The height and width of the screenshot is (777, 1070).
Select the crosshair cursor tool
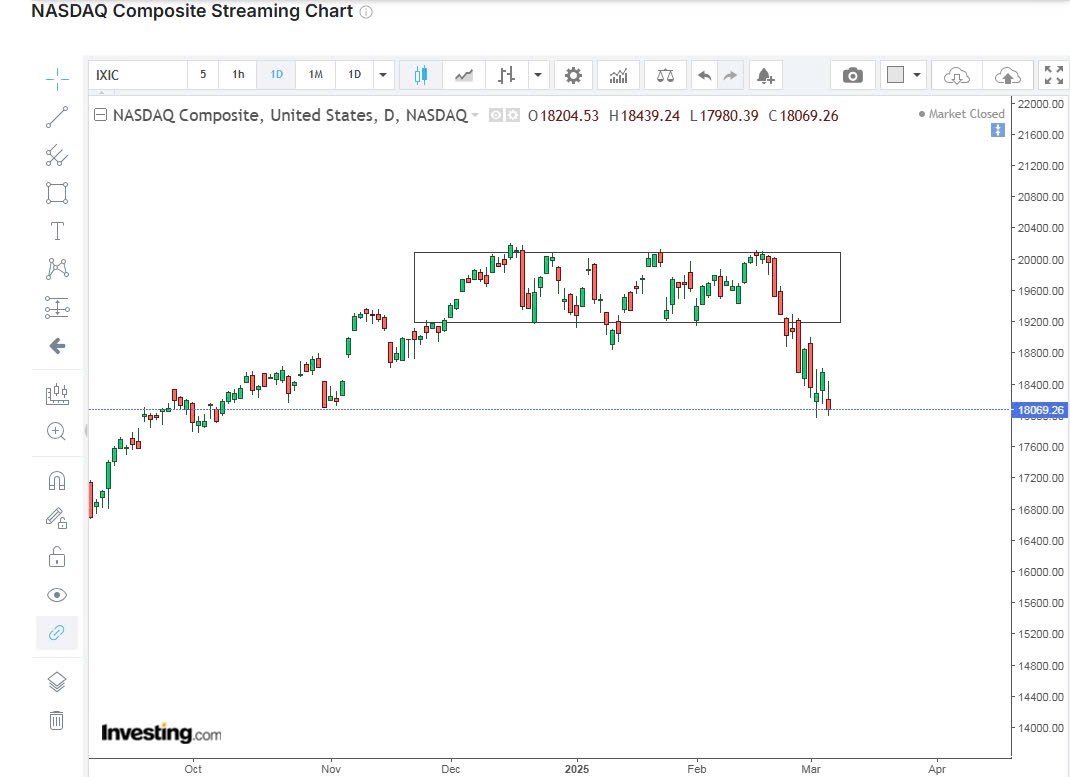click(x=57, y=79)
